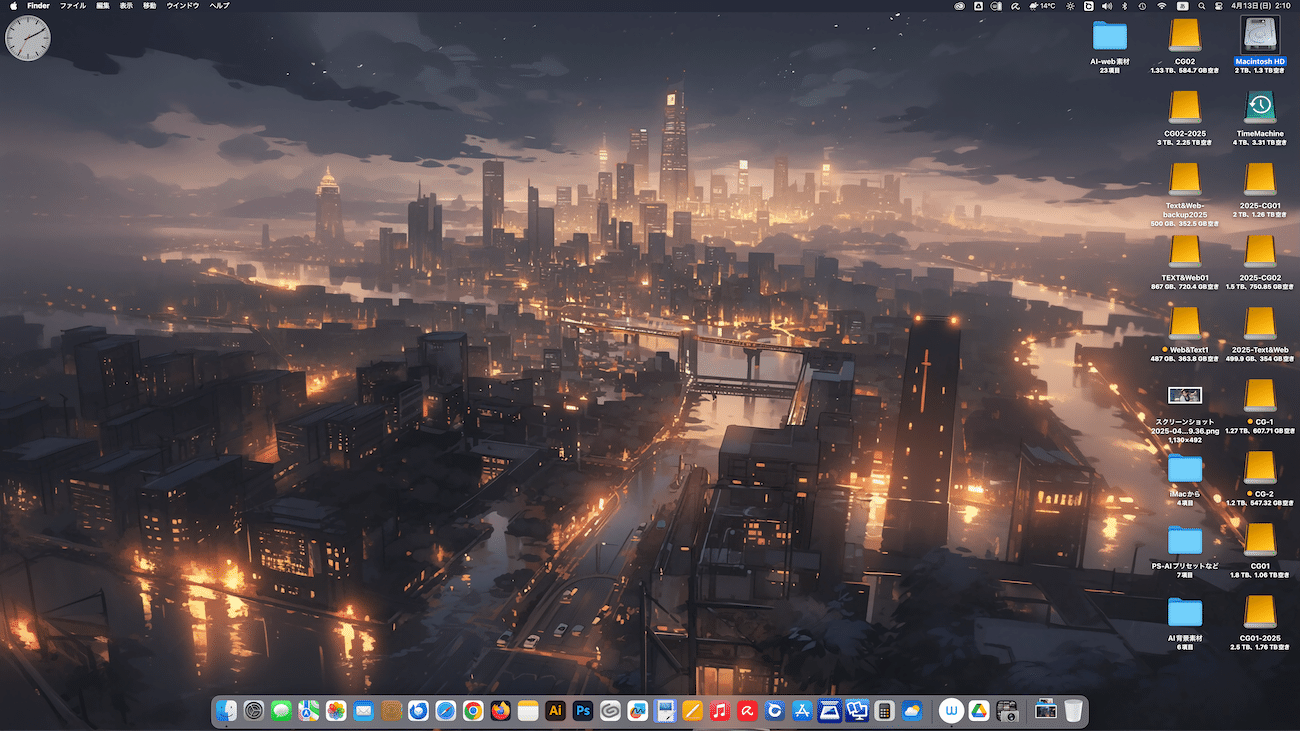This screenshot has height=731, width=1300.
Task: Open Finder from the Dock
Action: [227, 711]
